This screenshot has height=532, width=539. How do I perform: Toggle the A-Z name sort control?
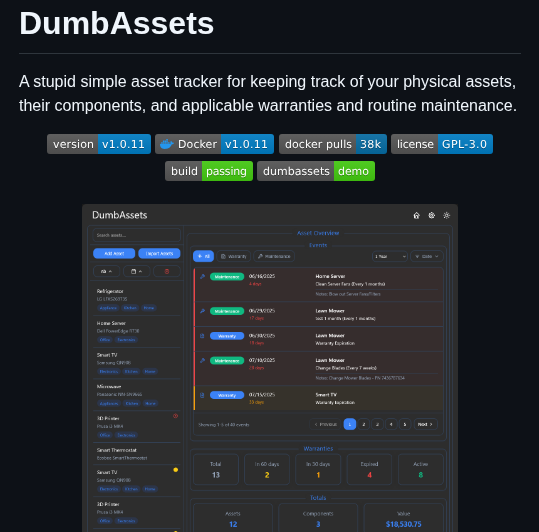[106, 271]
